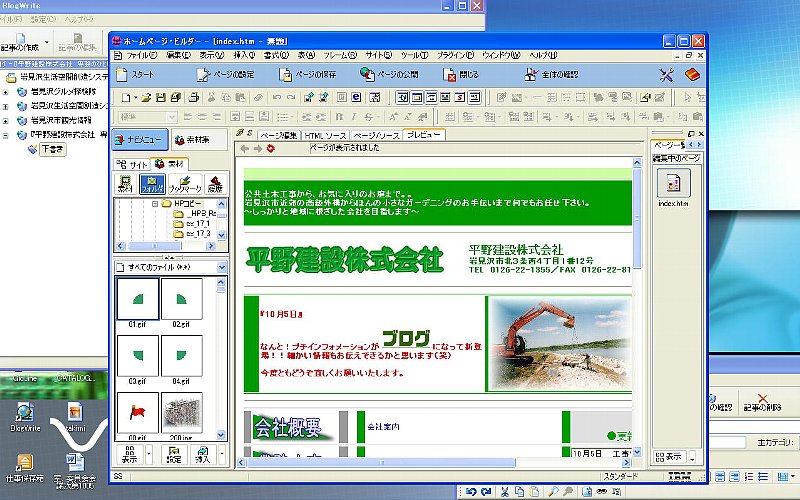
Task: Open ページの設定 page settings
Action: [225, 74]
